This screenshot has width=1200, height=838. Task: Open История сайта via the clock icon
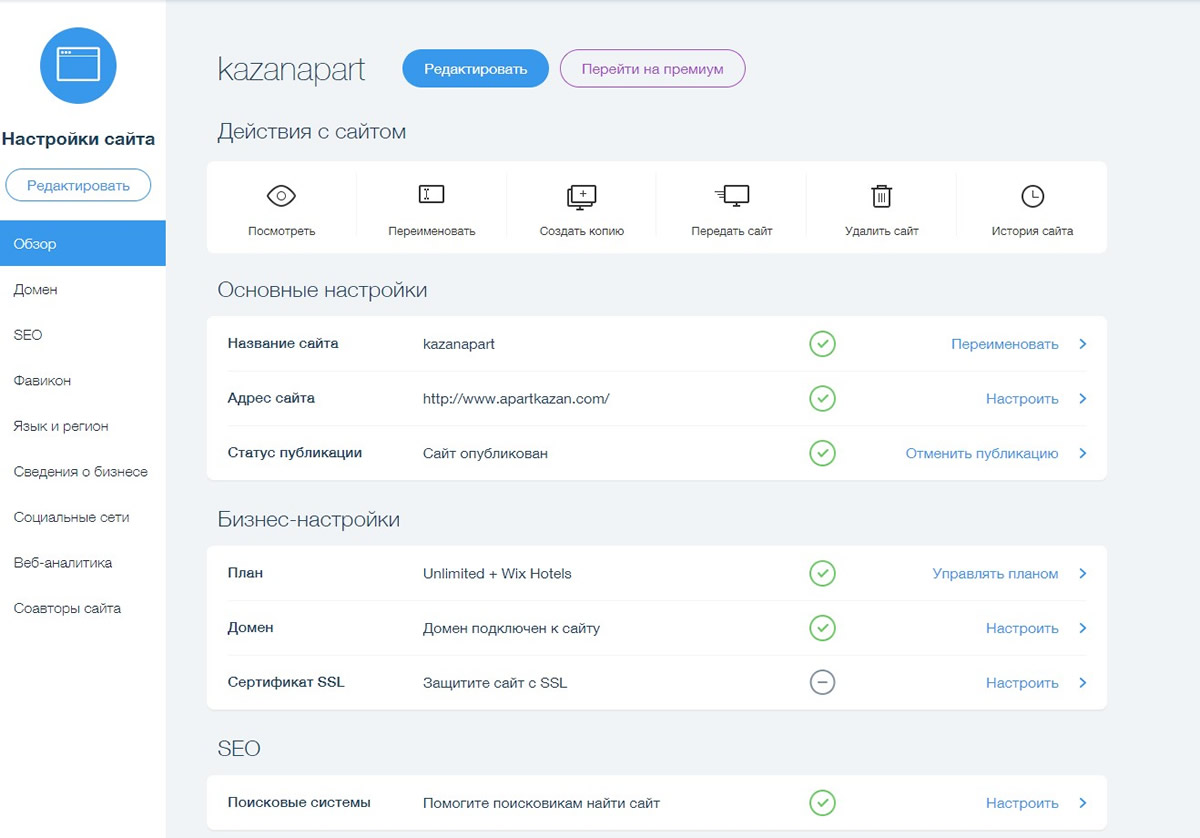pos(1033,194)
